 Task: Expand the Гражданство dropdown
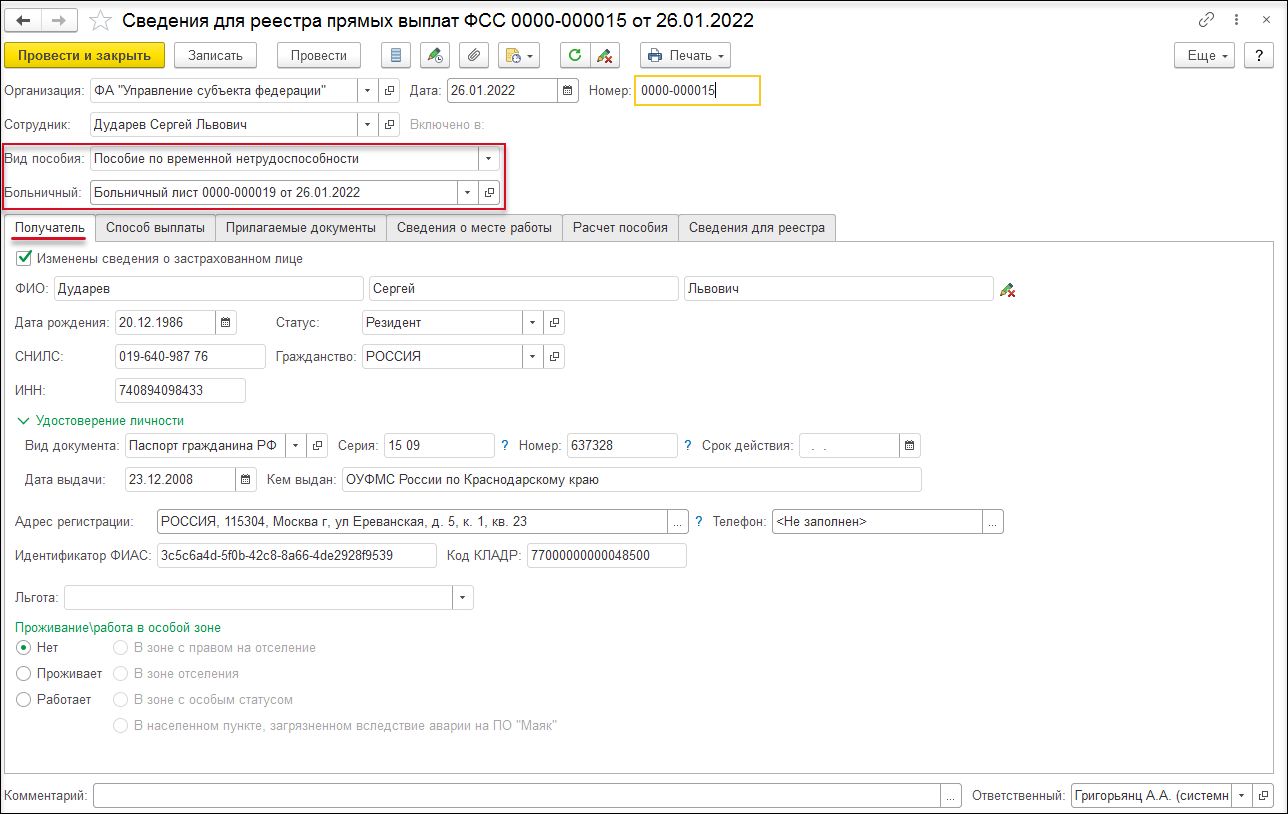(533, 356)
